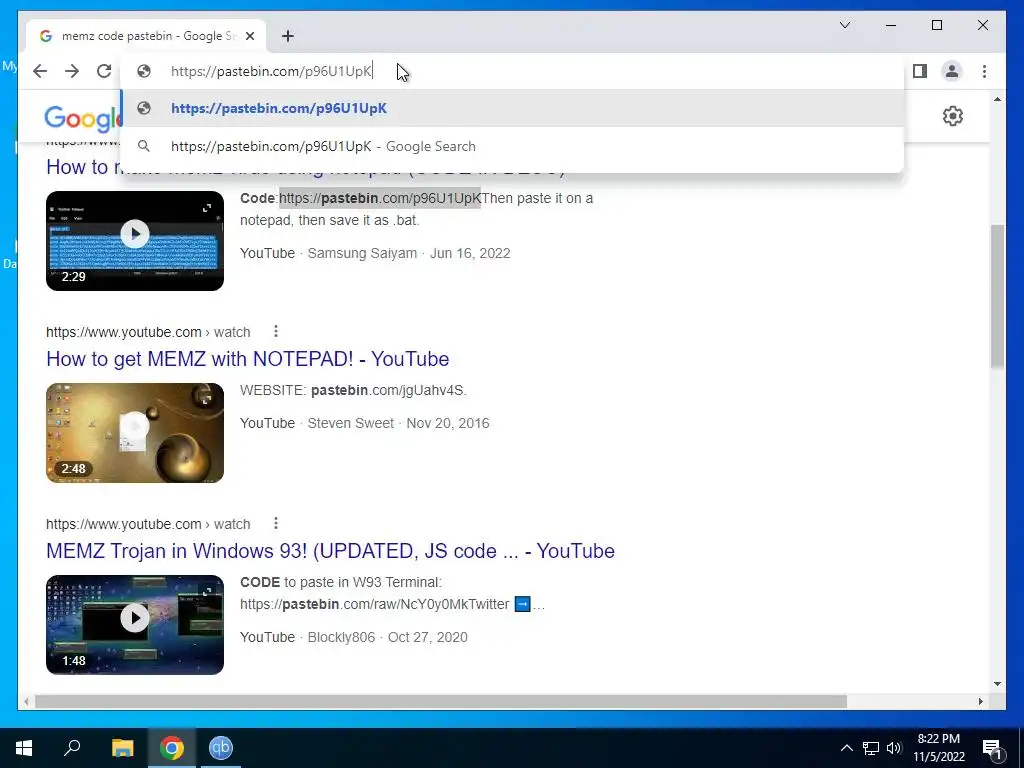
Task: Click the globe icon in the address bar
Action: 144,71
